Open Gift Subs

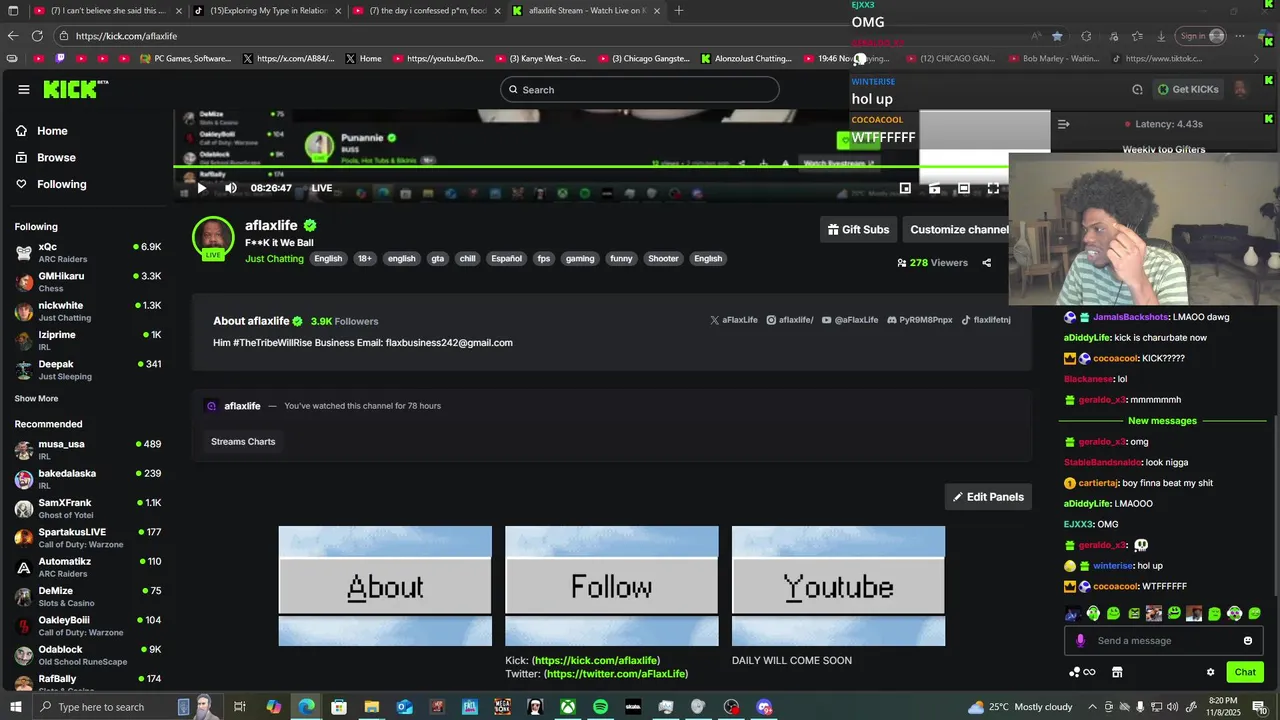[x=858, y=229]
